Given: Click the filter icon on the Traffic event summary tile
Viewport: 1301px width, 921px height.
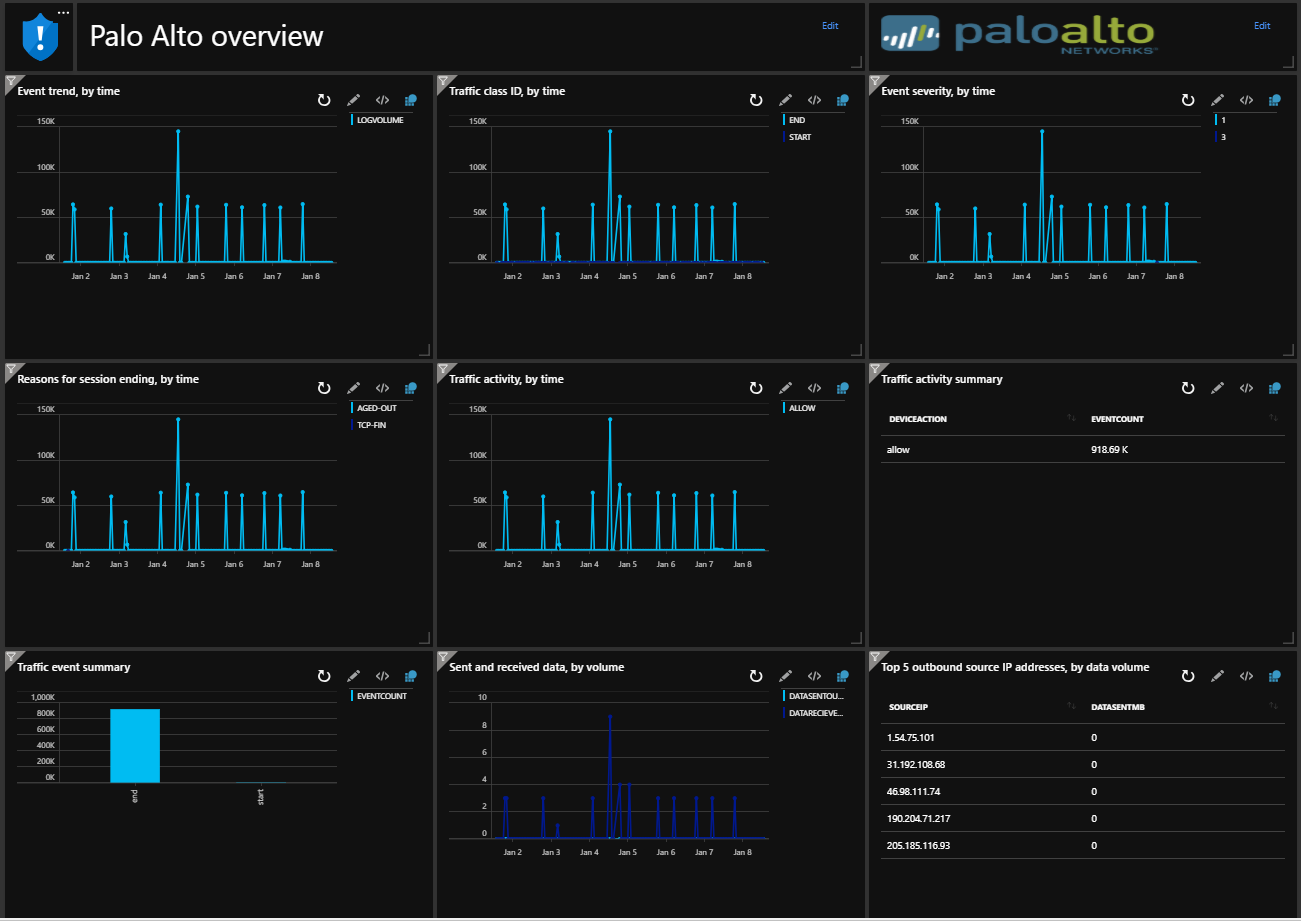Looking at the screenshot, I should [10, 656].
